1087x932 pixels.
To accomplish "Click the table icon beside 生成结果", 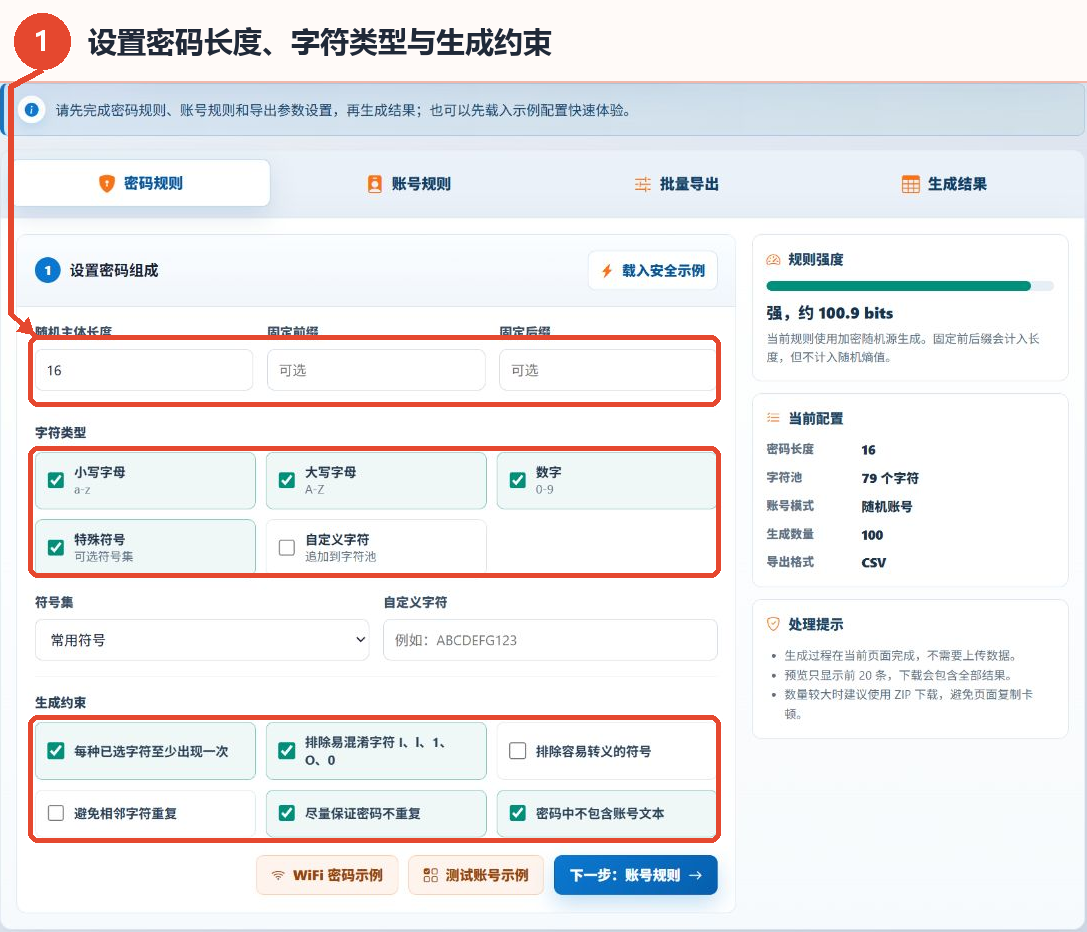I will 911,184.
